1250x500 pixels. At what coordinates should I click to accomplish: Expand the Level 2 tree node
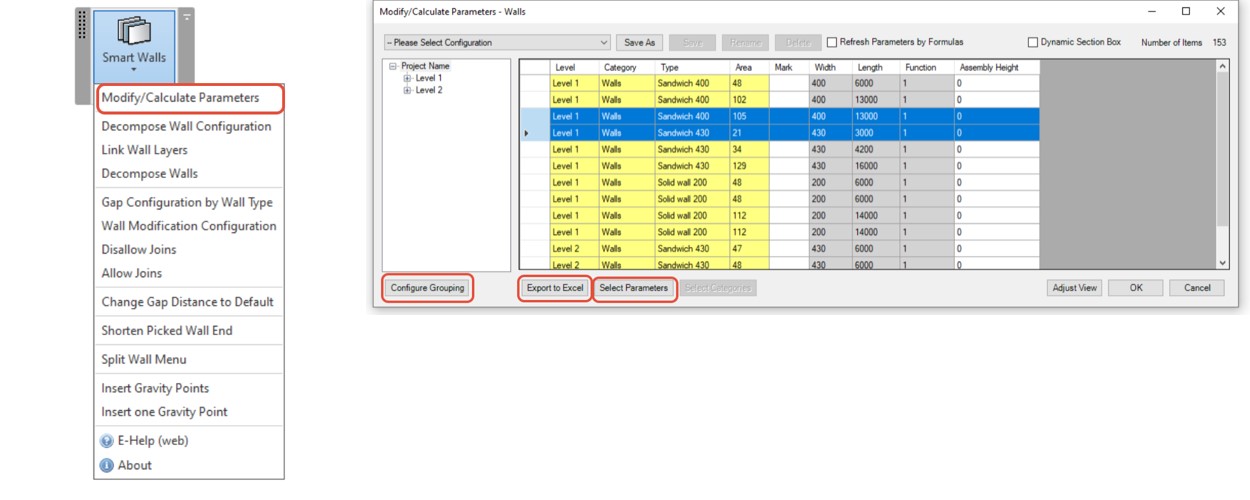click(407, 90)
